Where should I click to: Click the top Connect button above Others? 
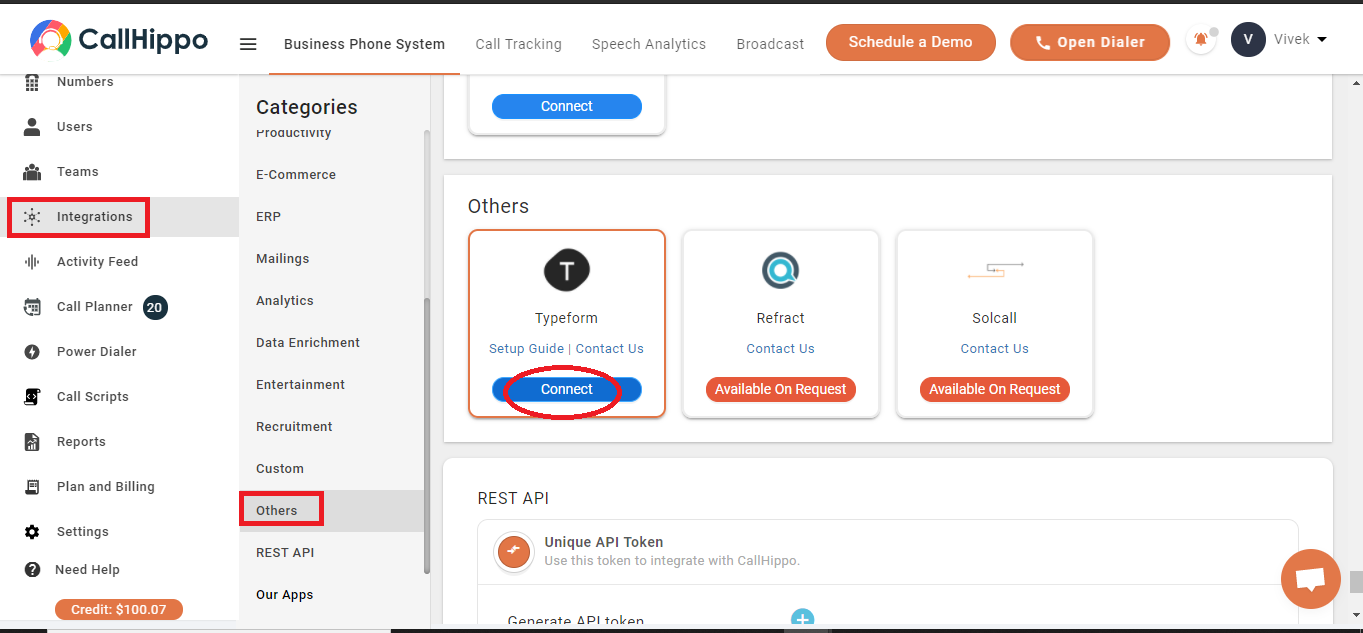click(x=567, y=106)
